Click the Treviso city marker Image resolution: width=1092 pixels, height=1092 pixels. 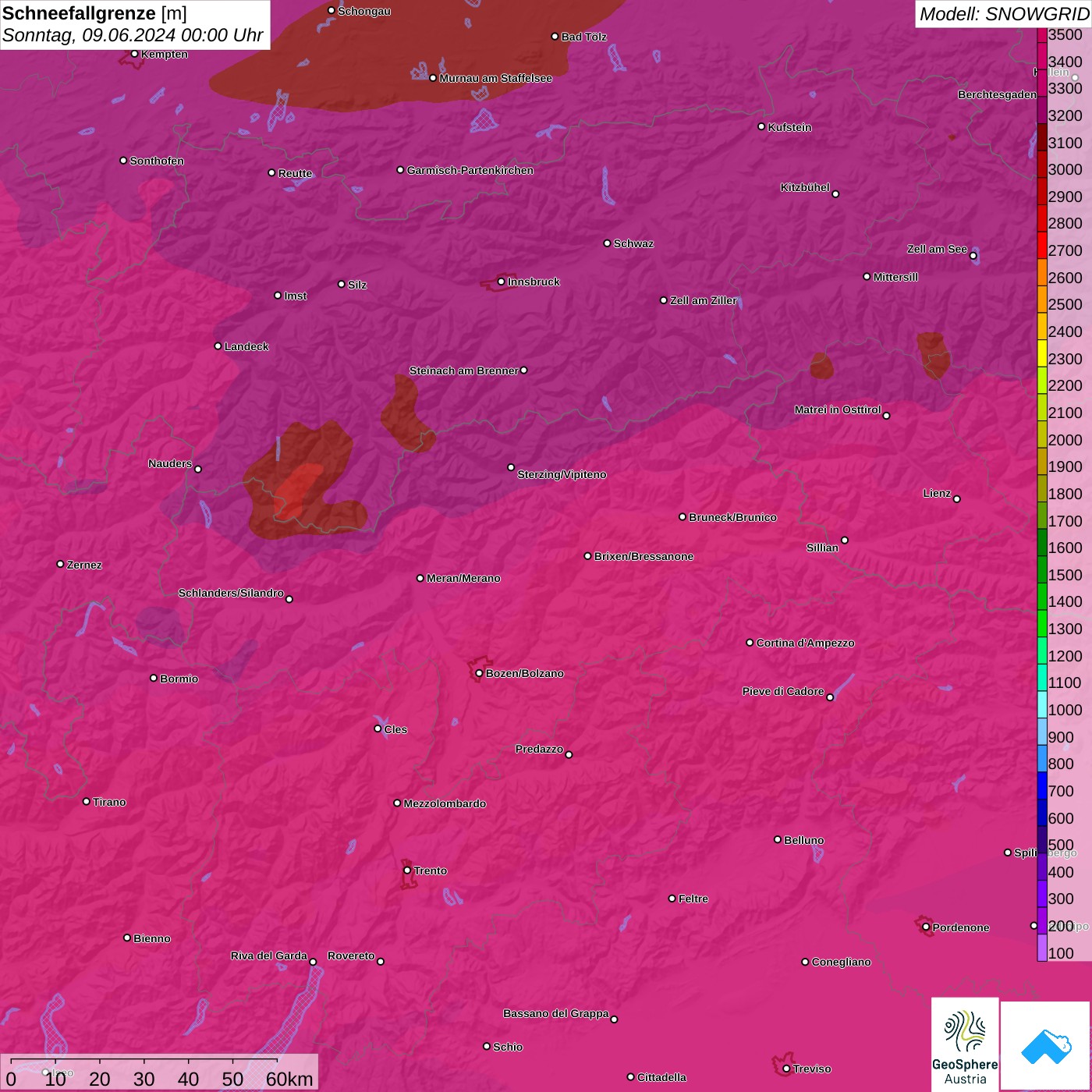[x=786, y=1069]
